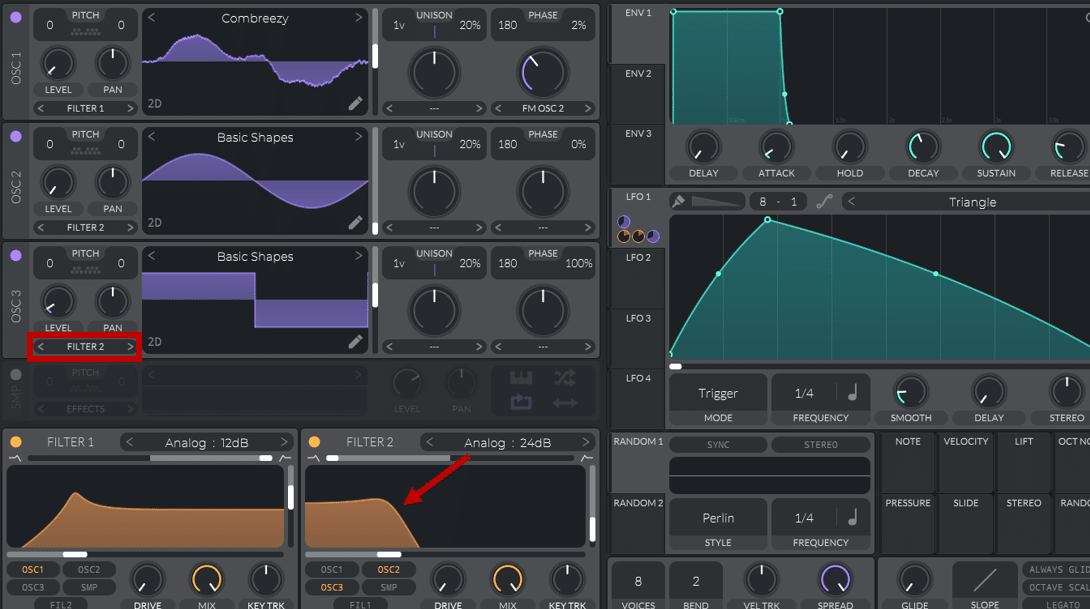Click LFO 1 modulation target circles
This screenshot has width=1090, height=609.
tap(638, 230)
